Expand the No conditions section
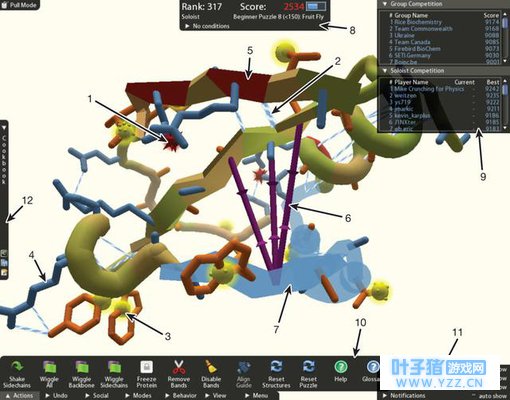 coord(207,26)
